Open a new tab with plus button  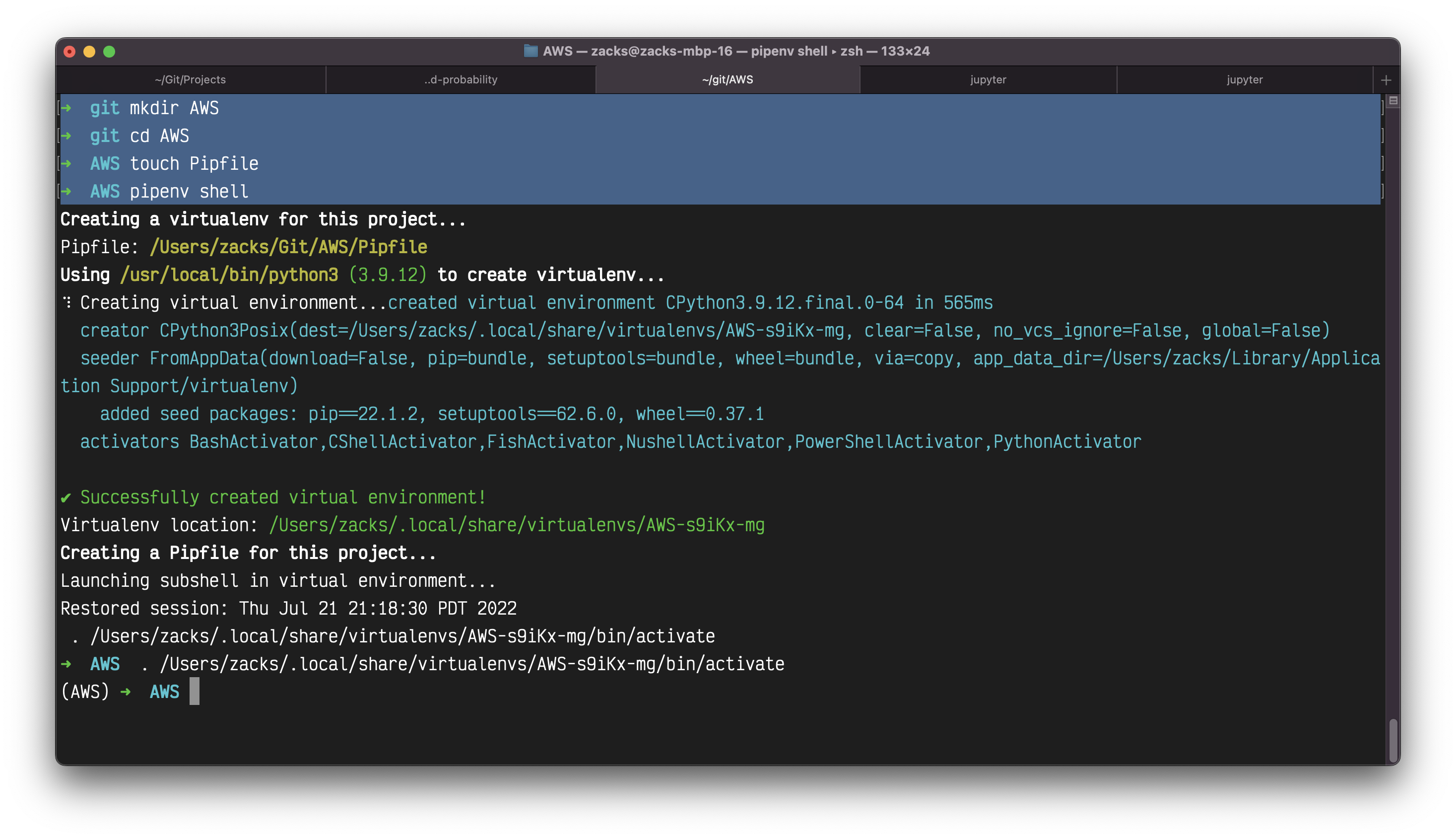point(1386,80)
